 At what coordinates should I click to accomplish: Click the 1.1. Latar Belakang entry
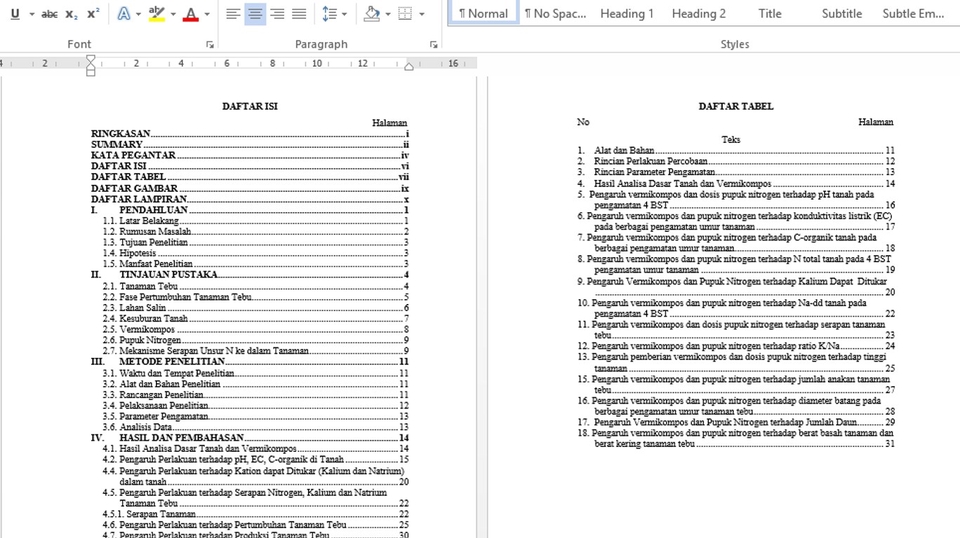tap(255, 221)
